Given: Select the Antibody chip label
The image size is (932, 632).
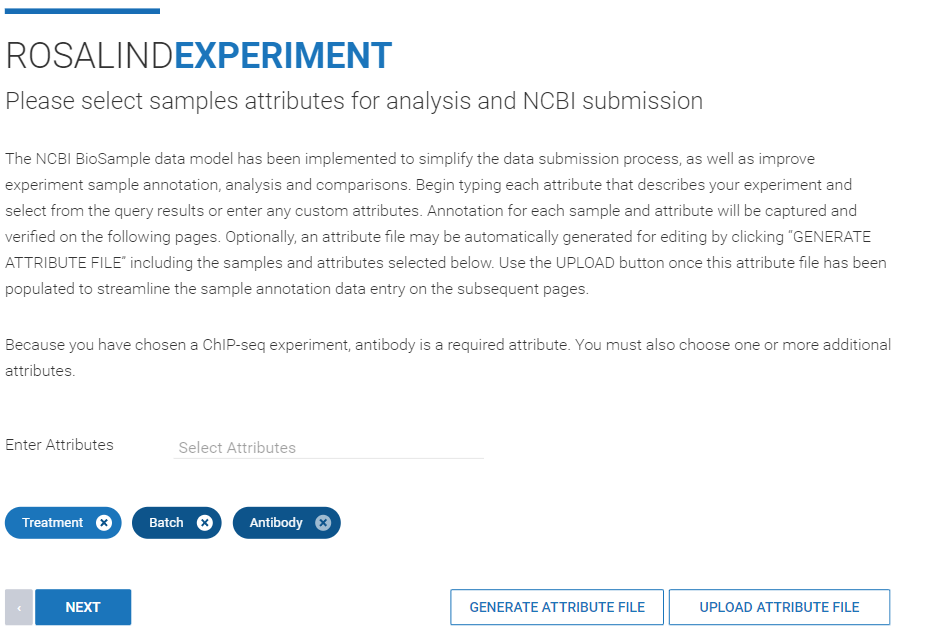Looking at the screenshot, I should point(276,523).
